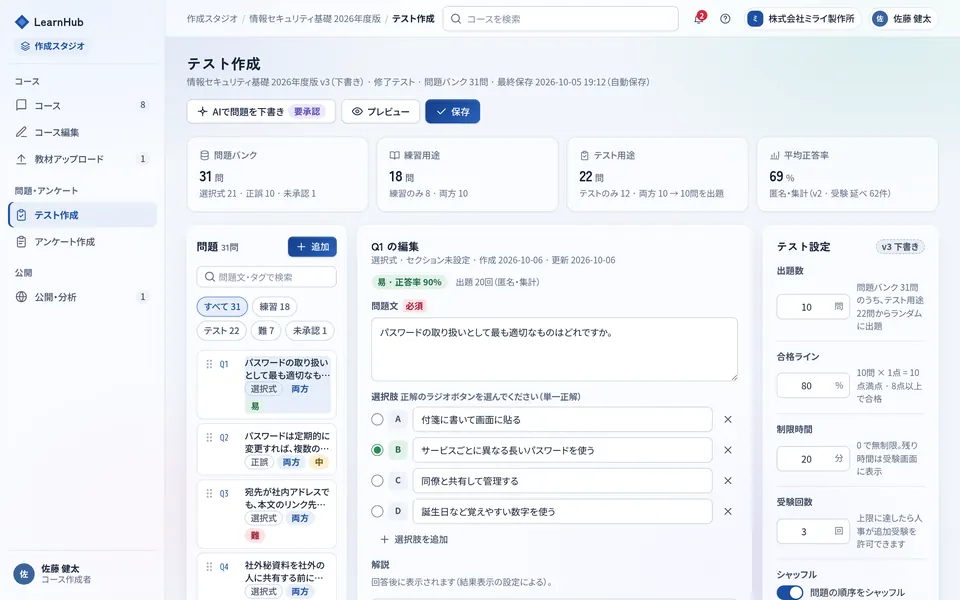
Task: Go to 作成スタジオ breadcrumb
Action: coord(212,19)
